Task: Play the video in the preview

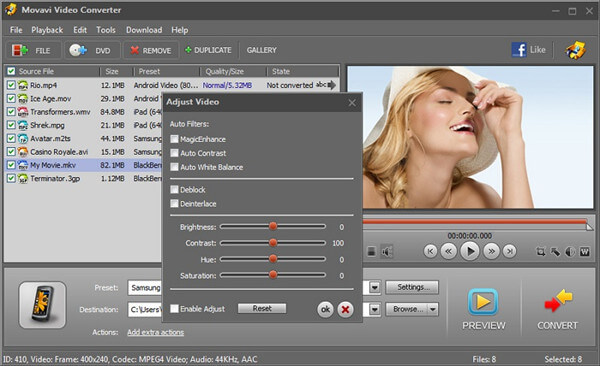Action: point(470,252)
